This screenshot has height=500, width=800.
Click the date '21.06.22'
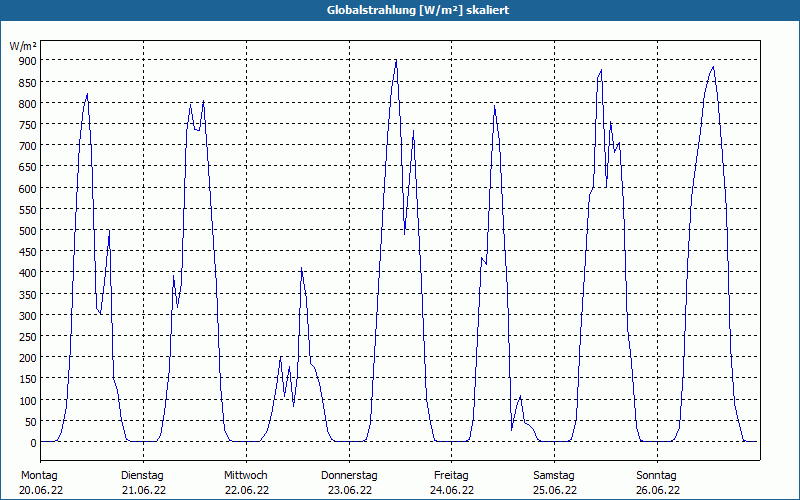point(144,490)
